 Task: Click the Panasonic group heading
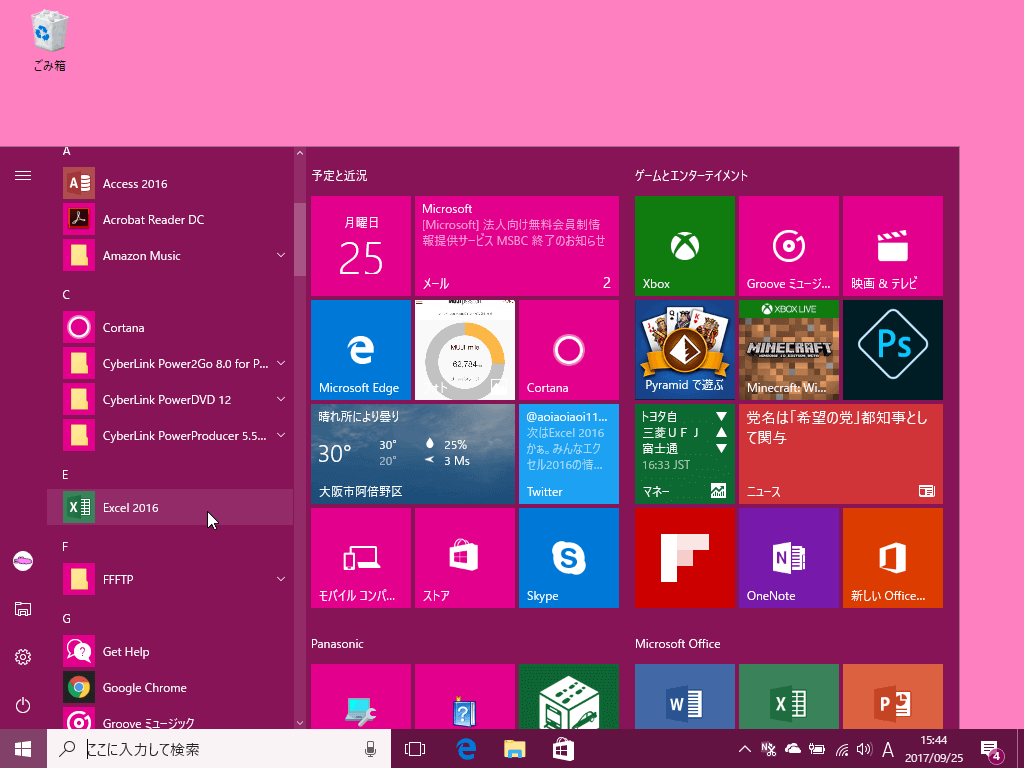(x=337, y=643)
